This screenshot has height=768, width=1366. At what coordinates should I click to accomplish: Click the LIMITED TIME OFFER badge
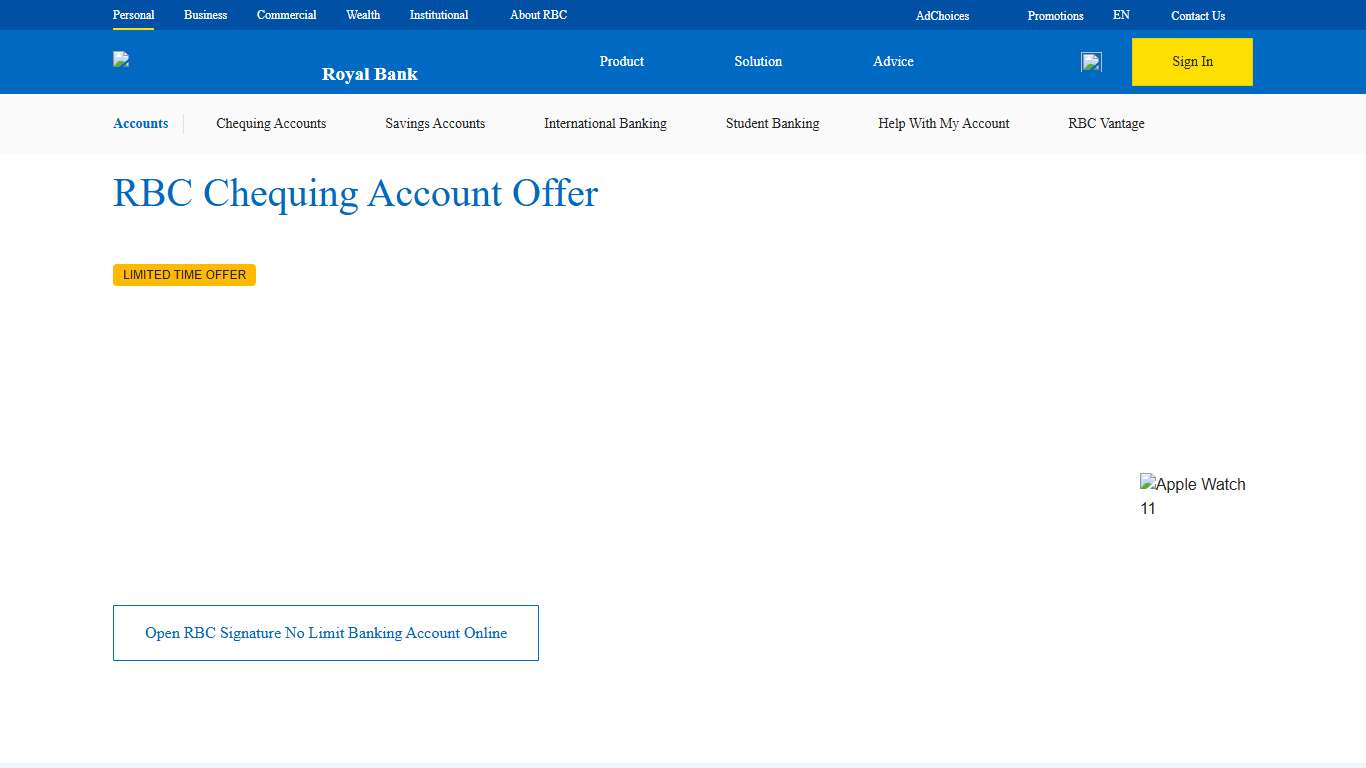click(x=184, y=274)
